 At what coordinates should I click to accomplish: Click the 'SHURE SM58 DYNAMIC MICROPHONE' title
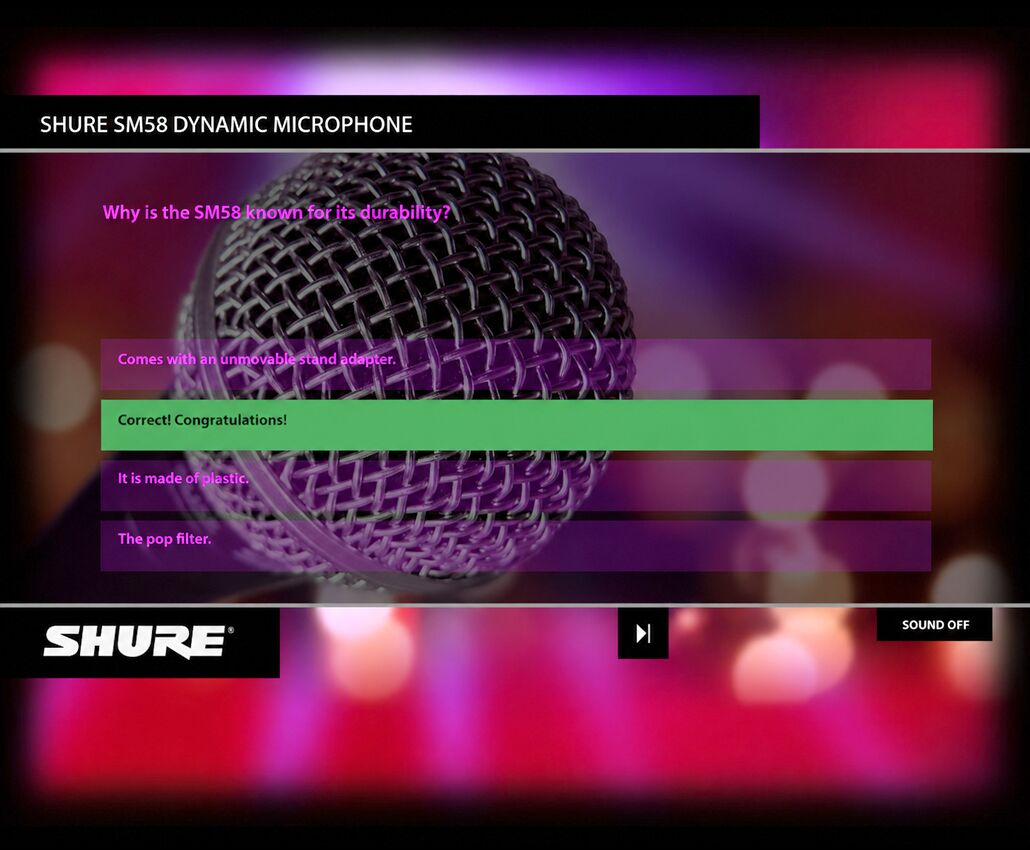click(226, 124)
